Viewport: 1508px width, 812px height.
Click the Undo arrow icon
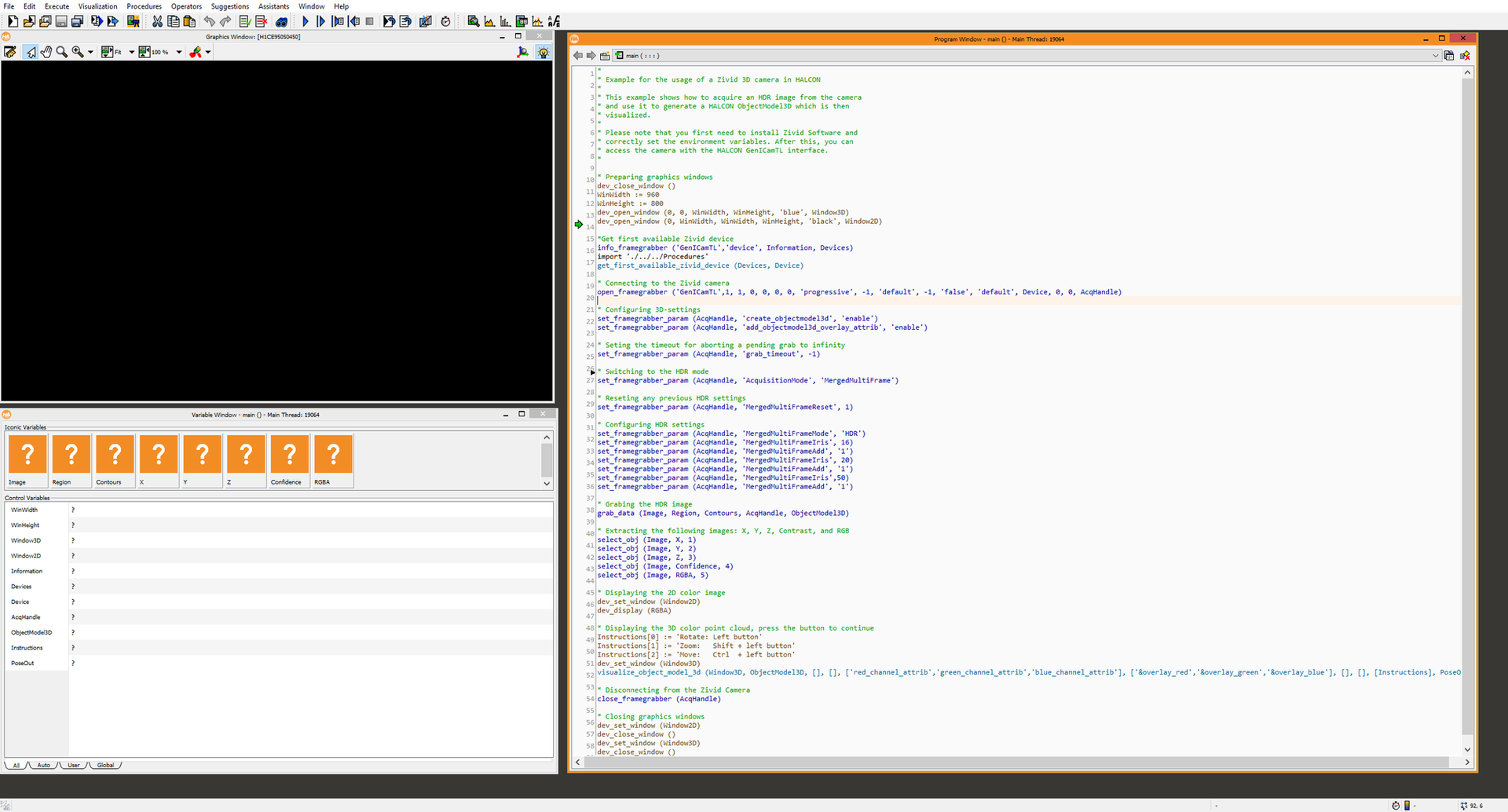[x=209, y=21]
